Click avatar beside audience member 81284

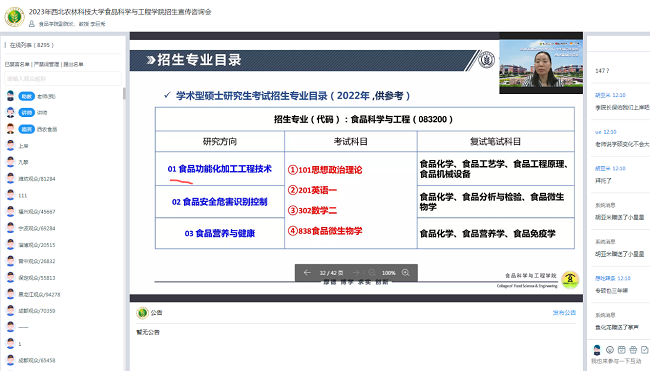click(10, 179)
